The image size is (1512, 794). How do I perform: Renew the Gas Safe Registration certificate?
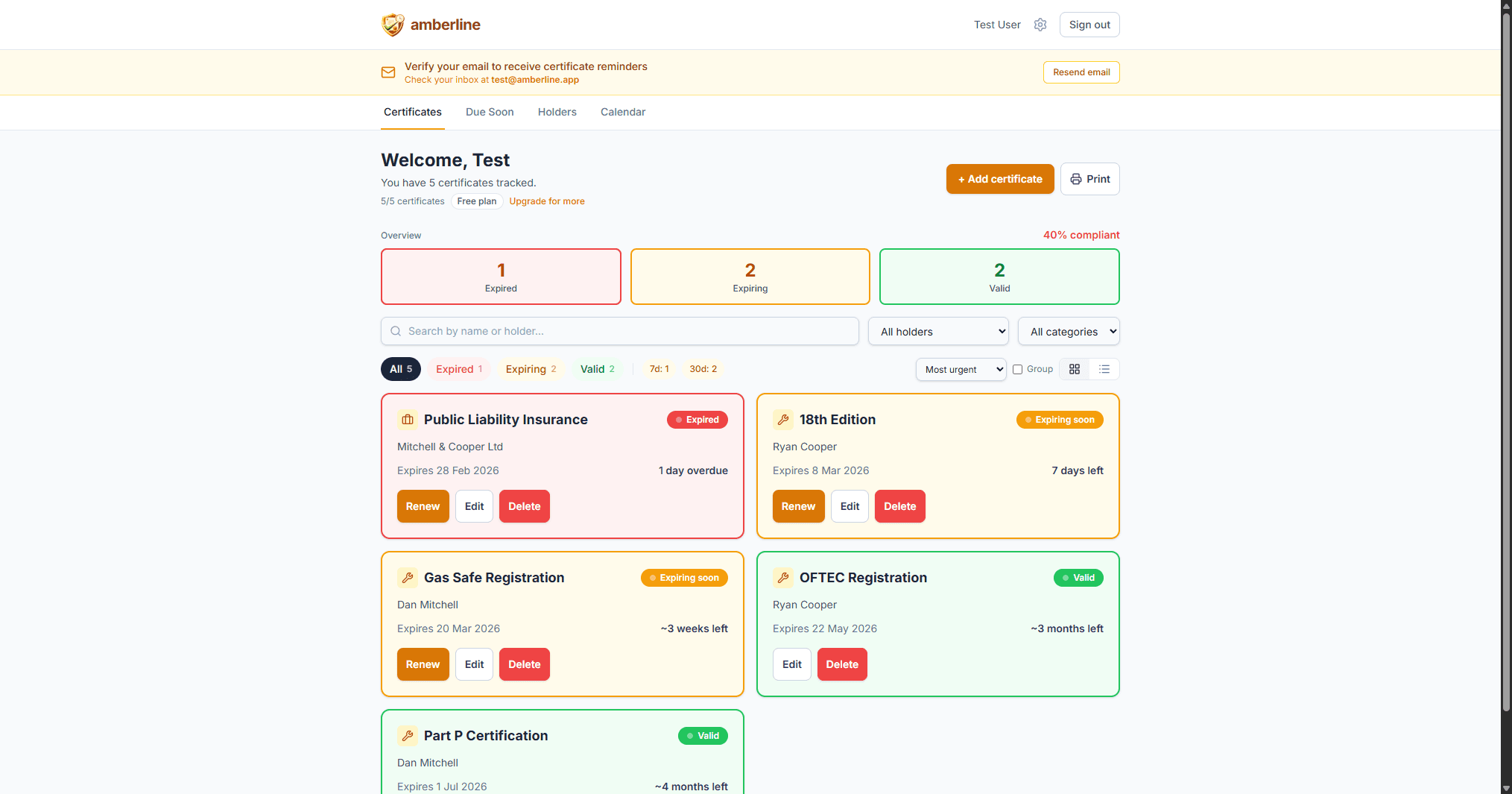tap(423, 664)
